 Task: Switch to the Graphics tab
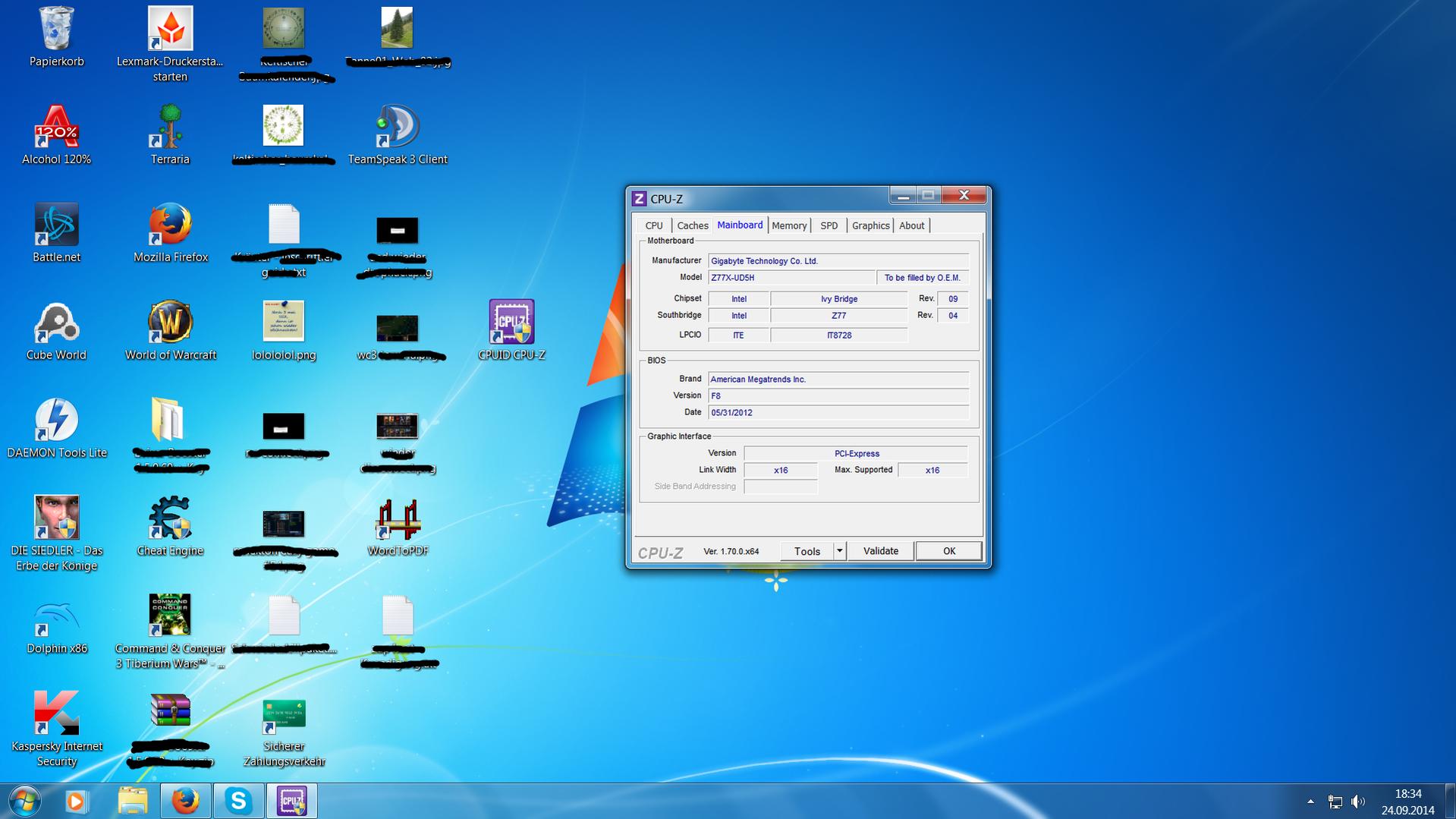[870, 225]
